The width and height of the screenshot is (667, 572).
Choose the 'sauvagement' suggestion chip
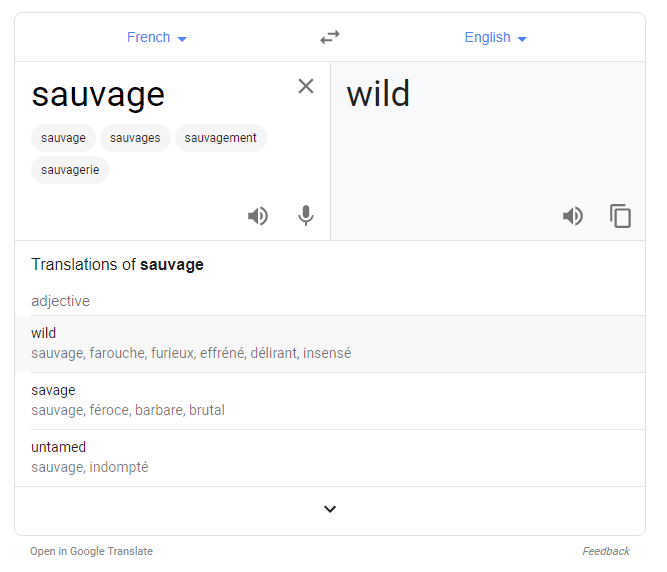coord(221,138)
